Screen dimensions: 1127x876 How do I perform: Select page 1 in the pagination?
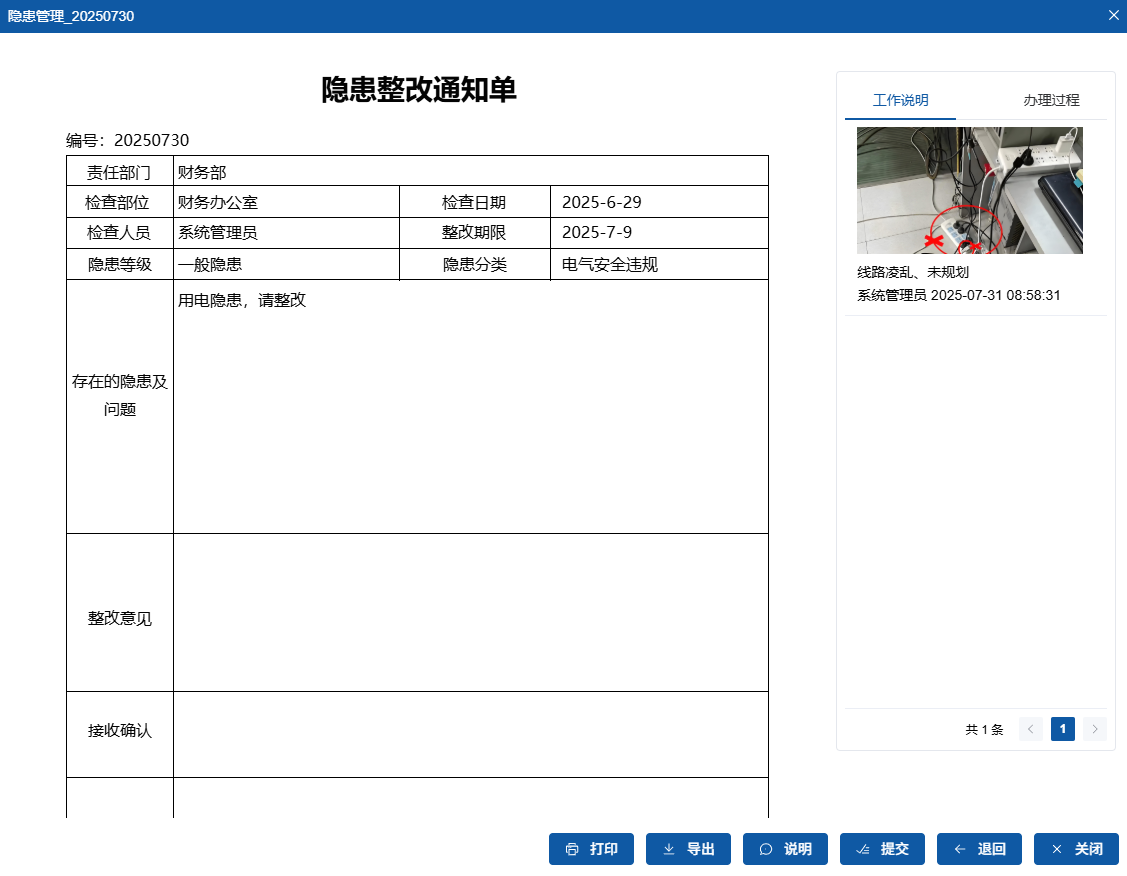pyautogui.click(x=1063, y=729)
